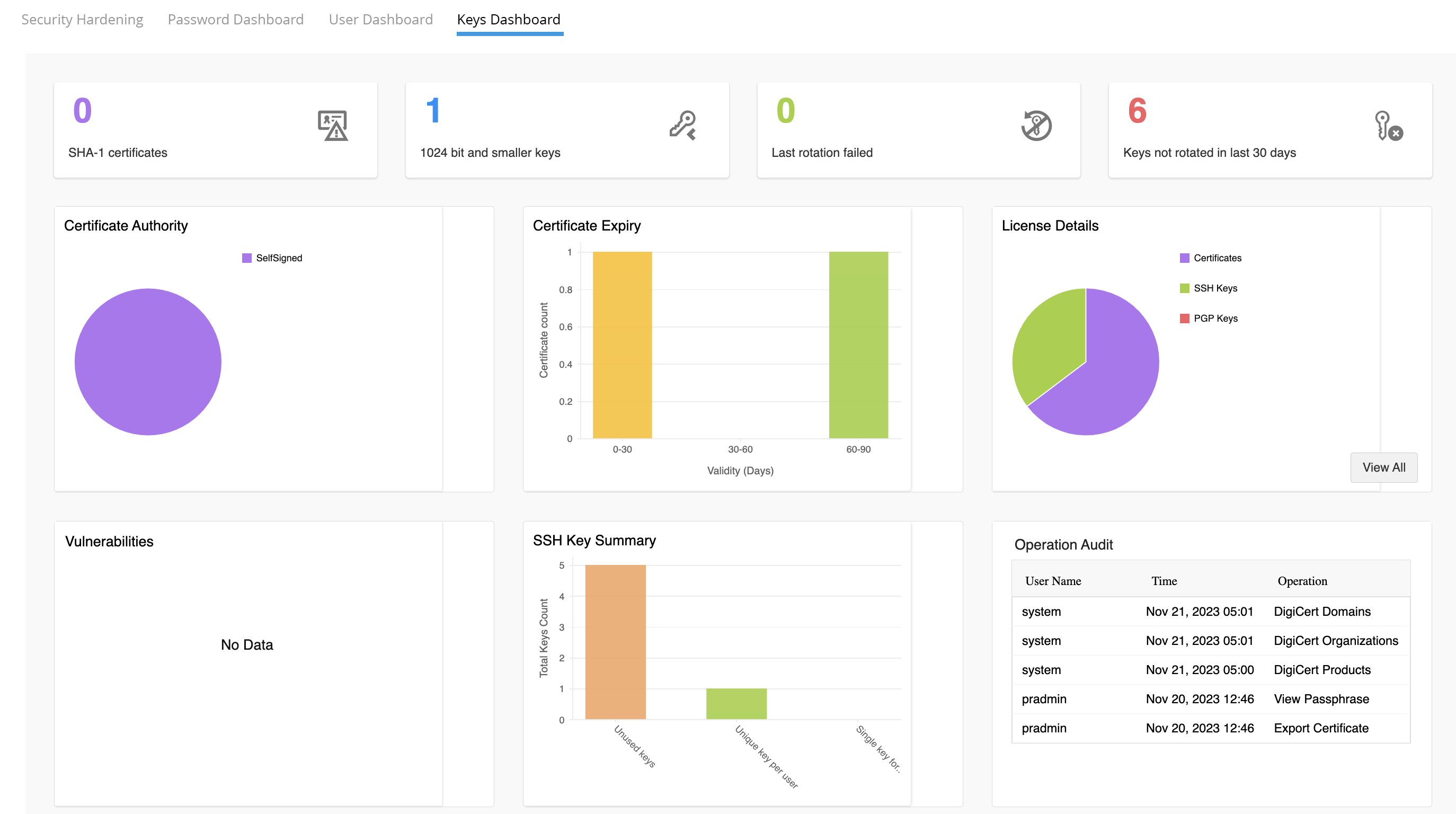Open the User Dashboard tab
The image size is (1456, 814).
point(381,19)
